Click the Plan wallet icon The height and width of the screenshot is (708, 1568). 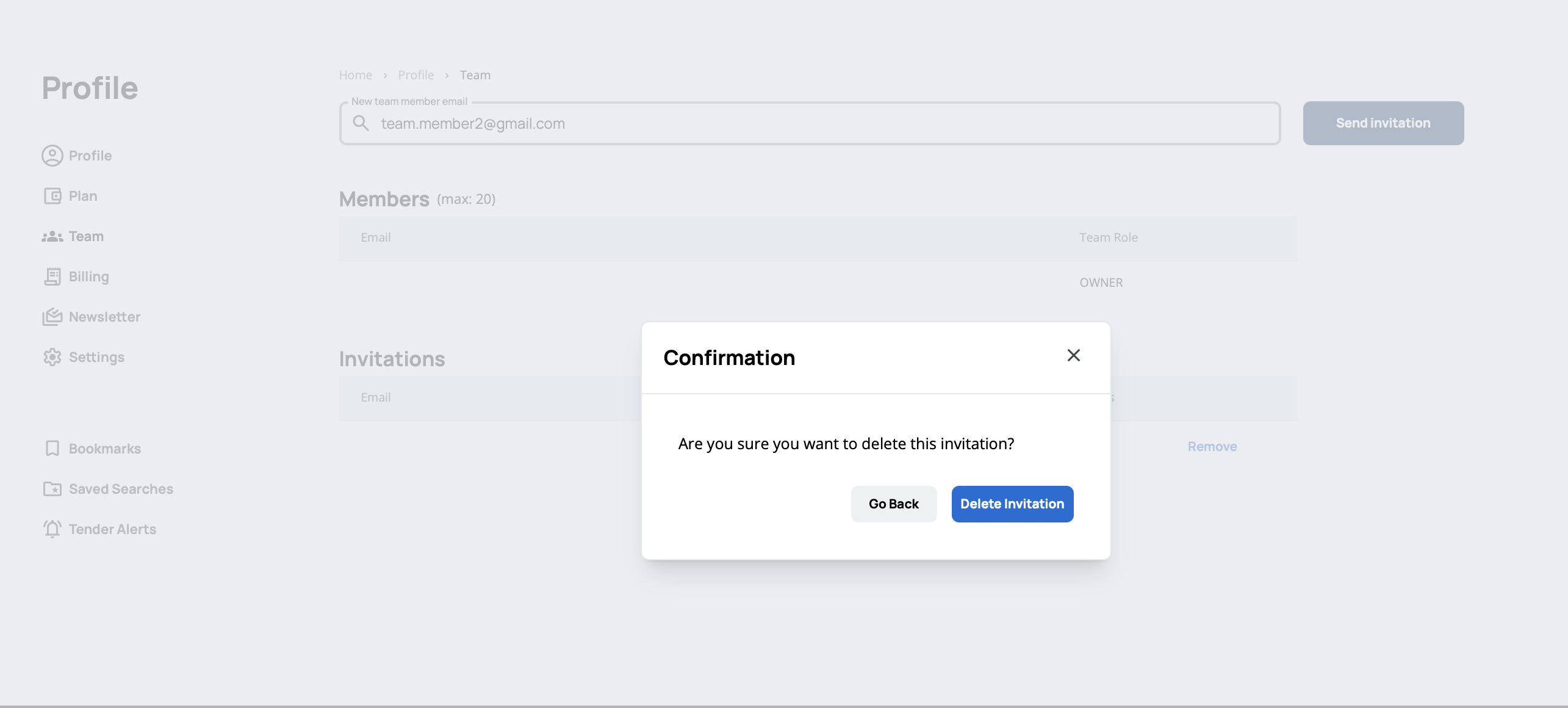click(52, 196)
